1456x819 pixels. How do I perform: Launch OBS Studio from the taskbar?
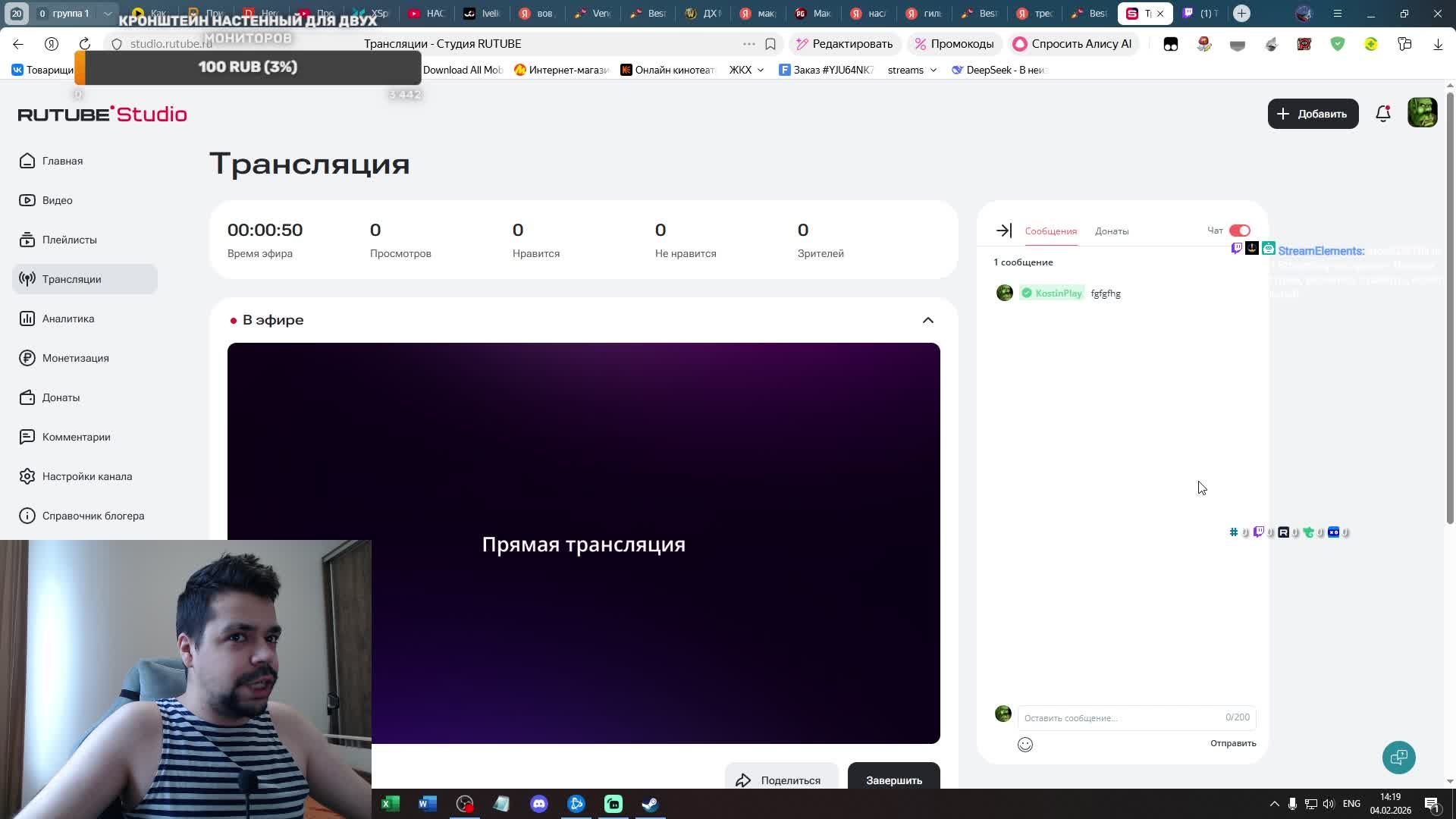[464, 804]
